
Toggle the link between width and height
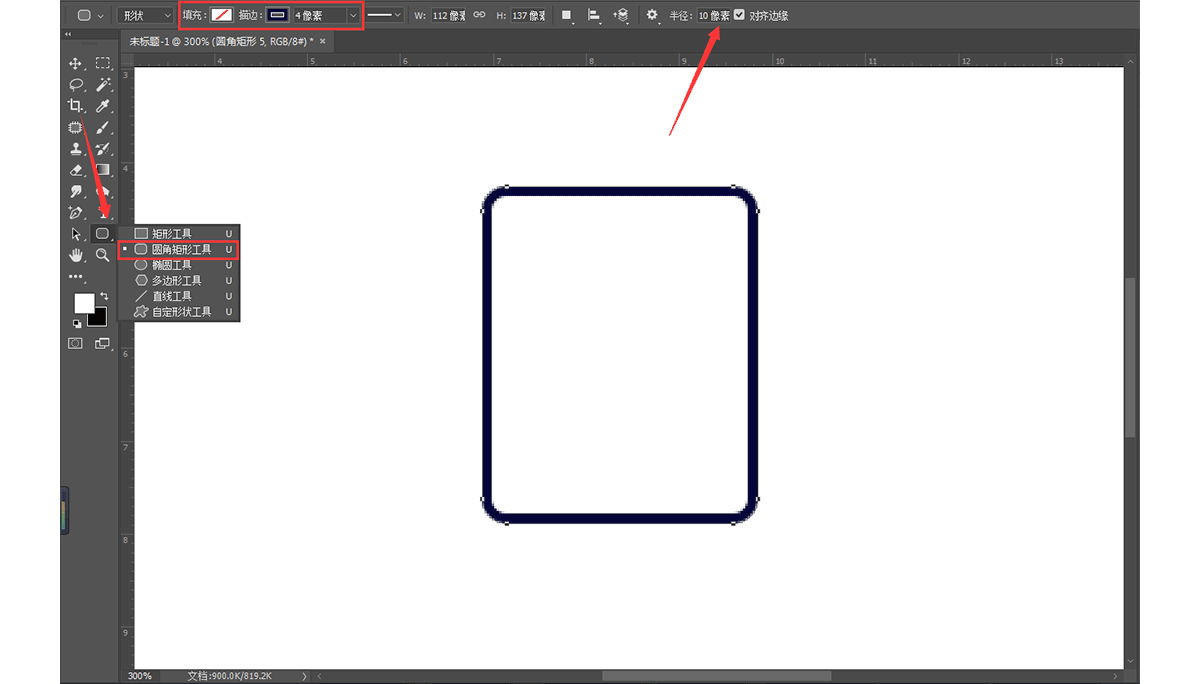point(479,15)
